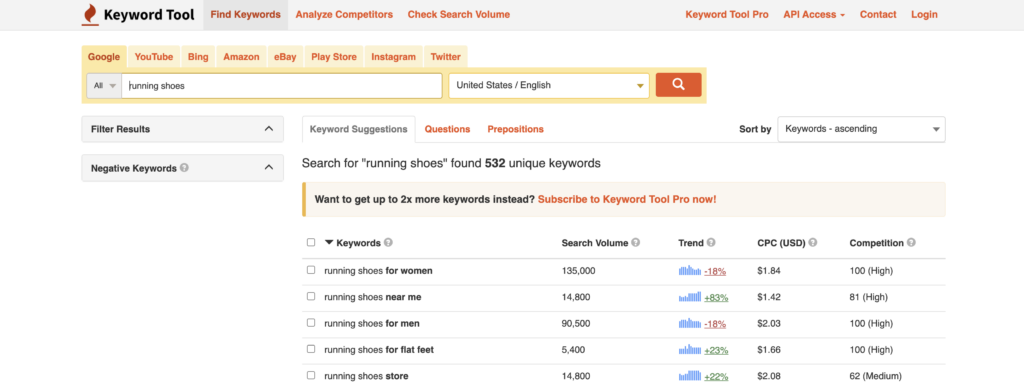Click the orange magnifier search button

click(678, 85)
